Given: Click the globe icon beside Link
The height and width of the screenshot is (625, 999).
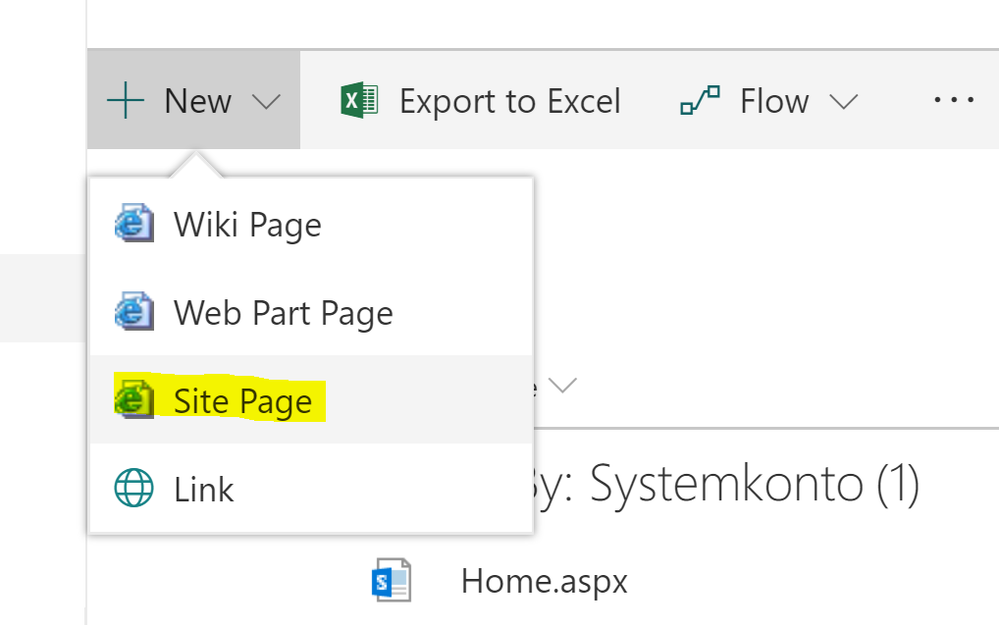Looking at the screenshot, I should coord(134,489).
